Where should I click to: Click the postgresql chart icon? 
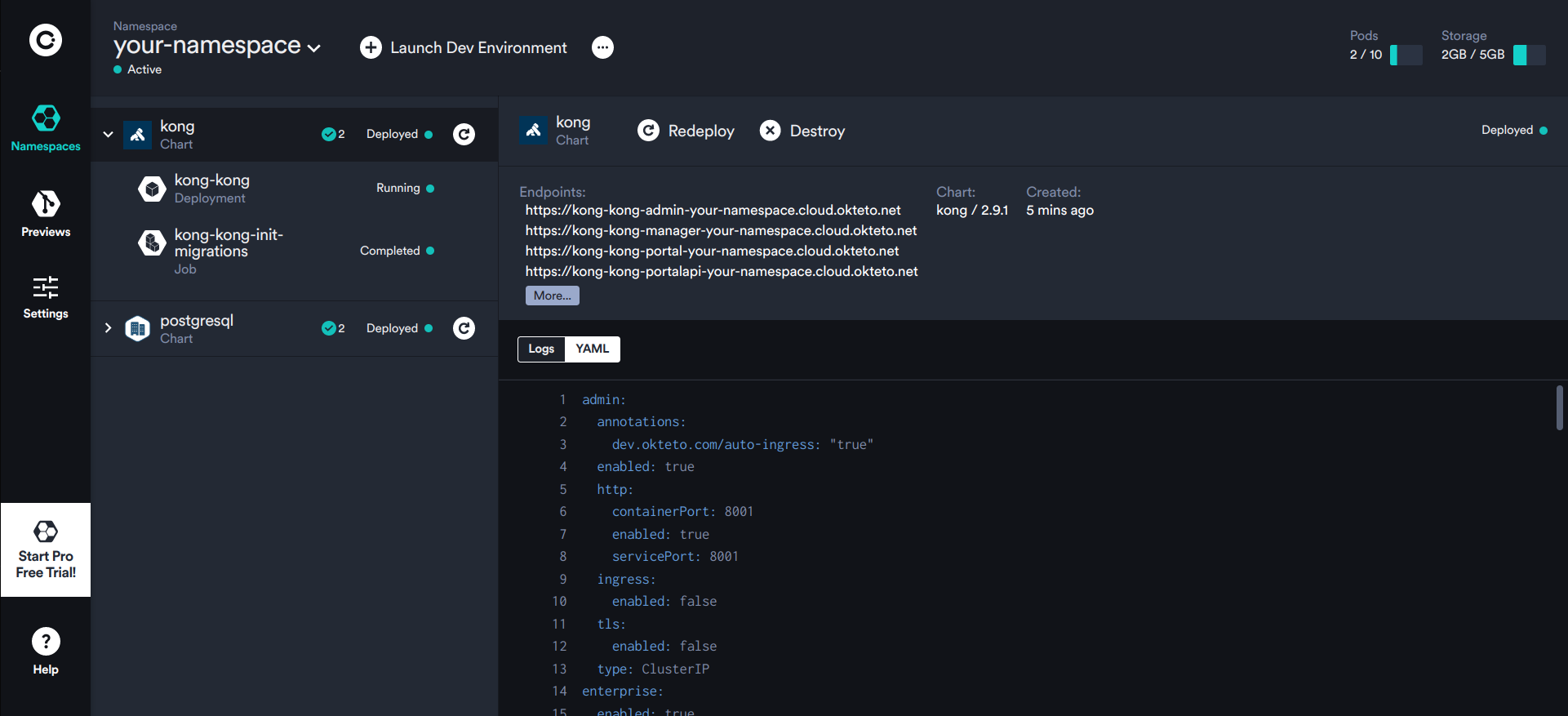pos(137,328)
